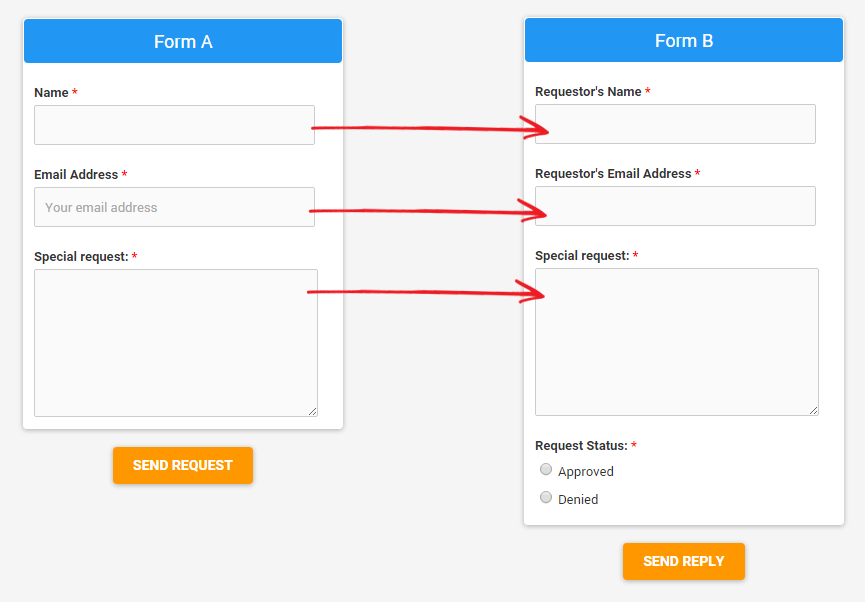Image resolution: width=865 pixels, height=602 pixels.
Task: Focus the Email Address field in Form A
Action: (174, 207)
